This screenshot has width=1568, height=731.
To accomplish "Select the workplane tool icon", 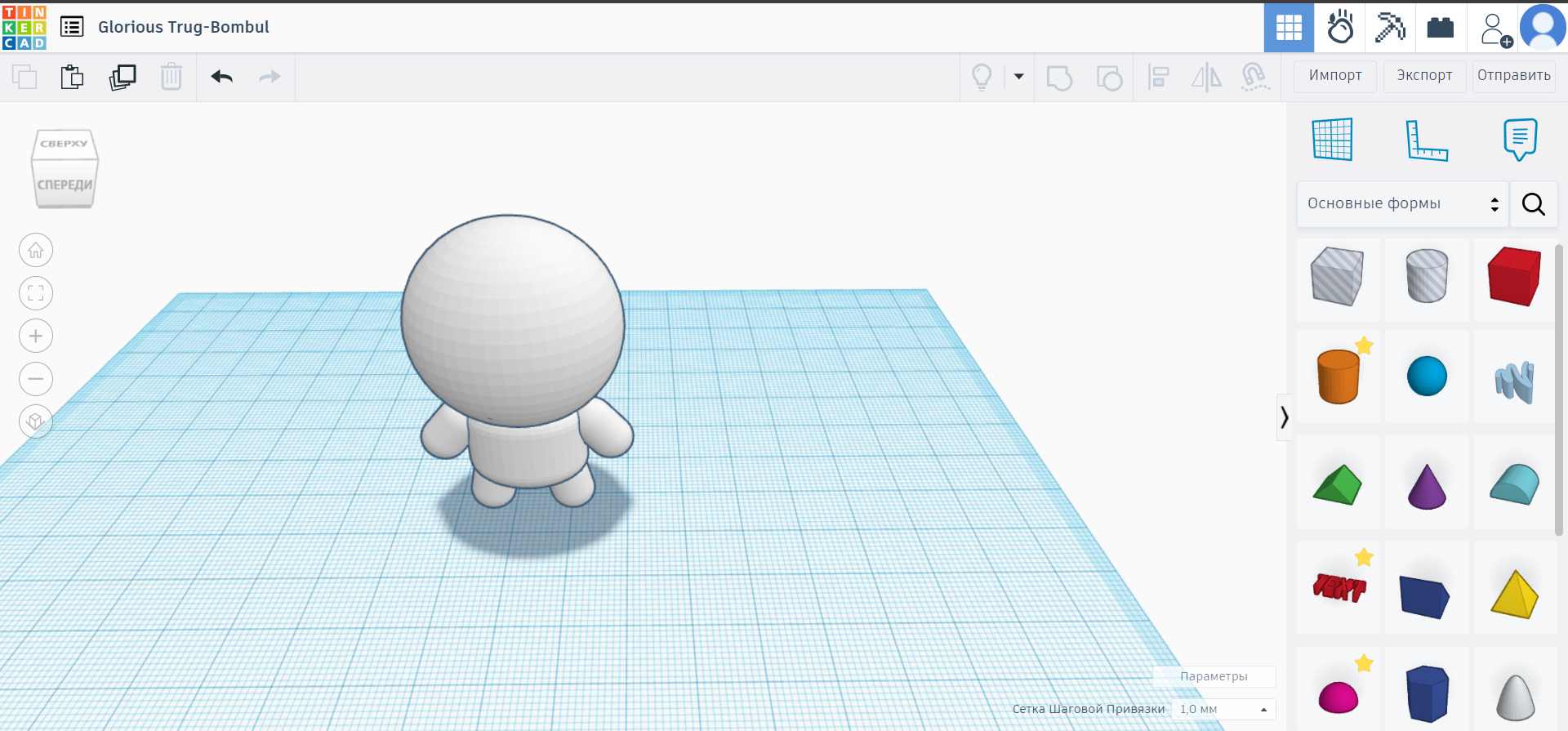I will [x=1332, y=140].
